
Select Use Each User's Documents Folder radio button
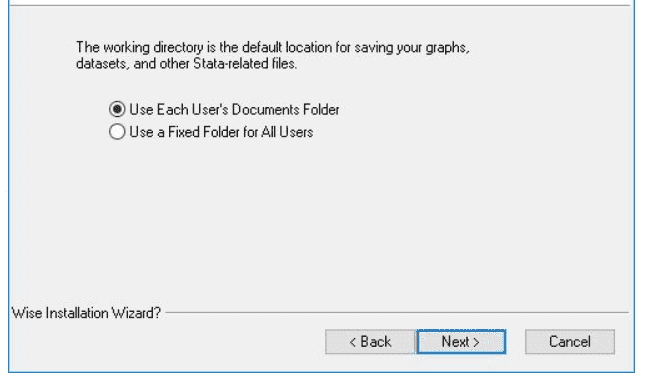224,109
